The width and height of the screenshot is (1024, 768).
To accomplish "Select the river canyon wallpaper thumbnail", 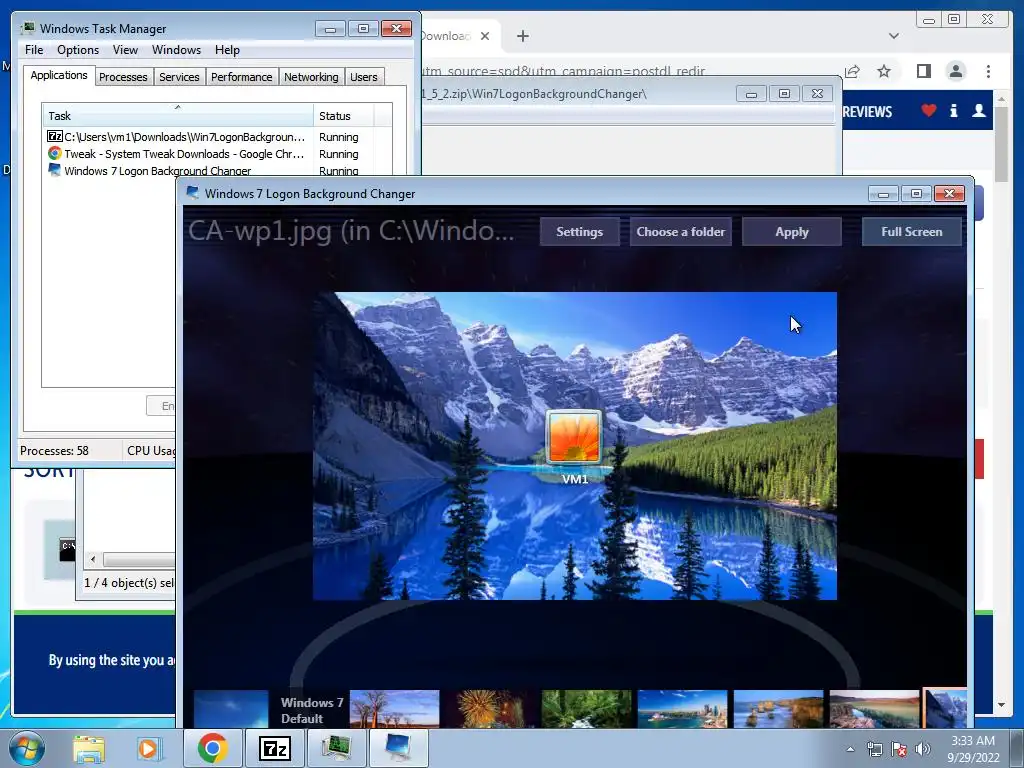I will (x=874, y=709).
